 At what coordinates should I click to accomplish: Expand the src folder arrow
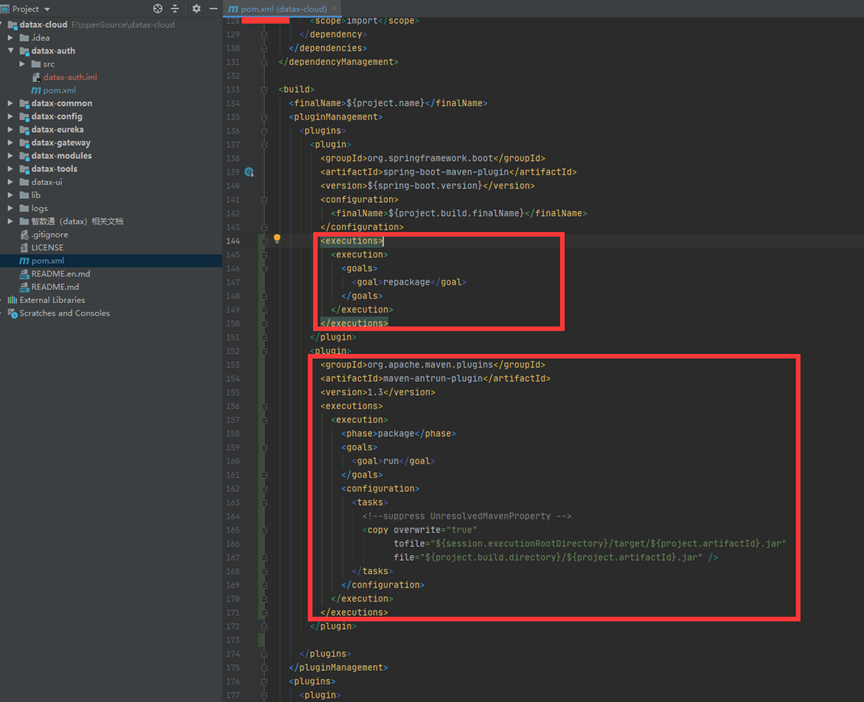(23, 64)
